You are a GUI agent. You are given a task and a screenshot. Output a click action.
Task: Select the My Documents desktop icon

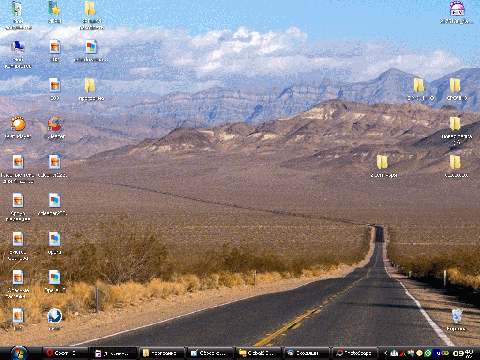[x=18, y=15]
